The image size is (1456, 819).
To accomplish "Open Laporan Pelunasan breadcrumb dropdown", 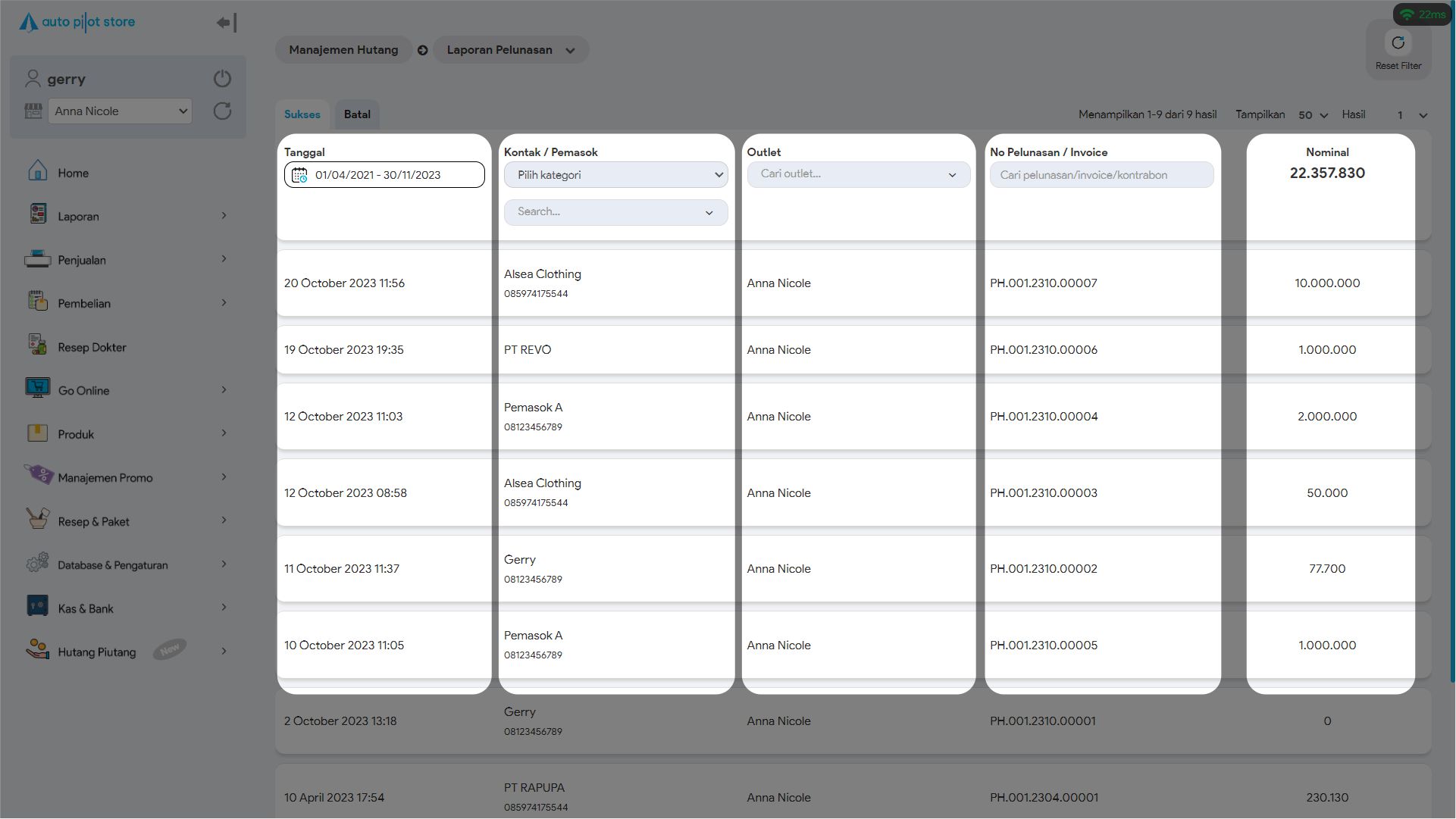I will [510, 50].
